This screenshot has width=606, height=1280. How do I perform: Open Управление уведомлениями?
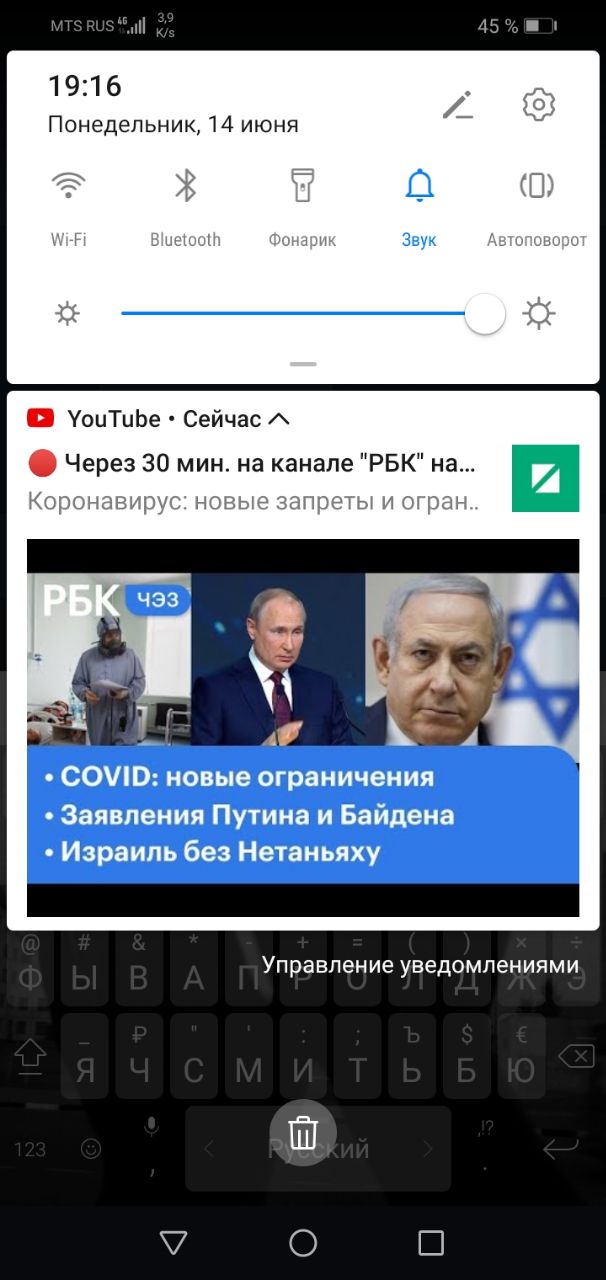(420, 965)
